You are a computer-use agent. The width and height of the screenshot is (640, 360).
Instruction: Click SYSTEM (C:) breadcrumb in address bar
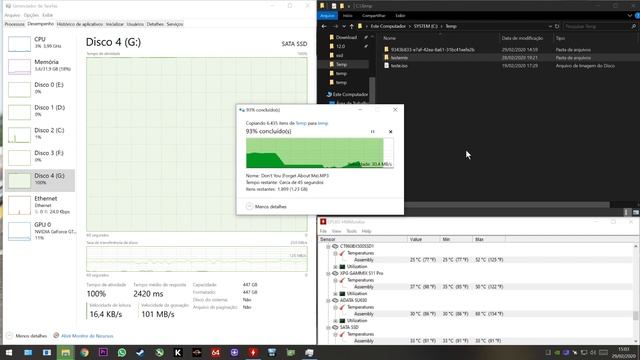pyautogui.click(x=425, y=26)
